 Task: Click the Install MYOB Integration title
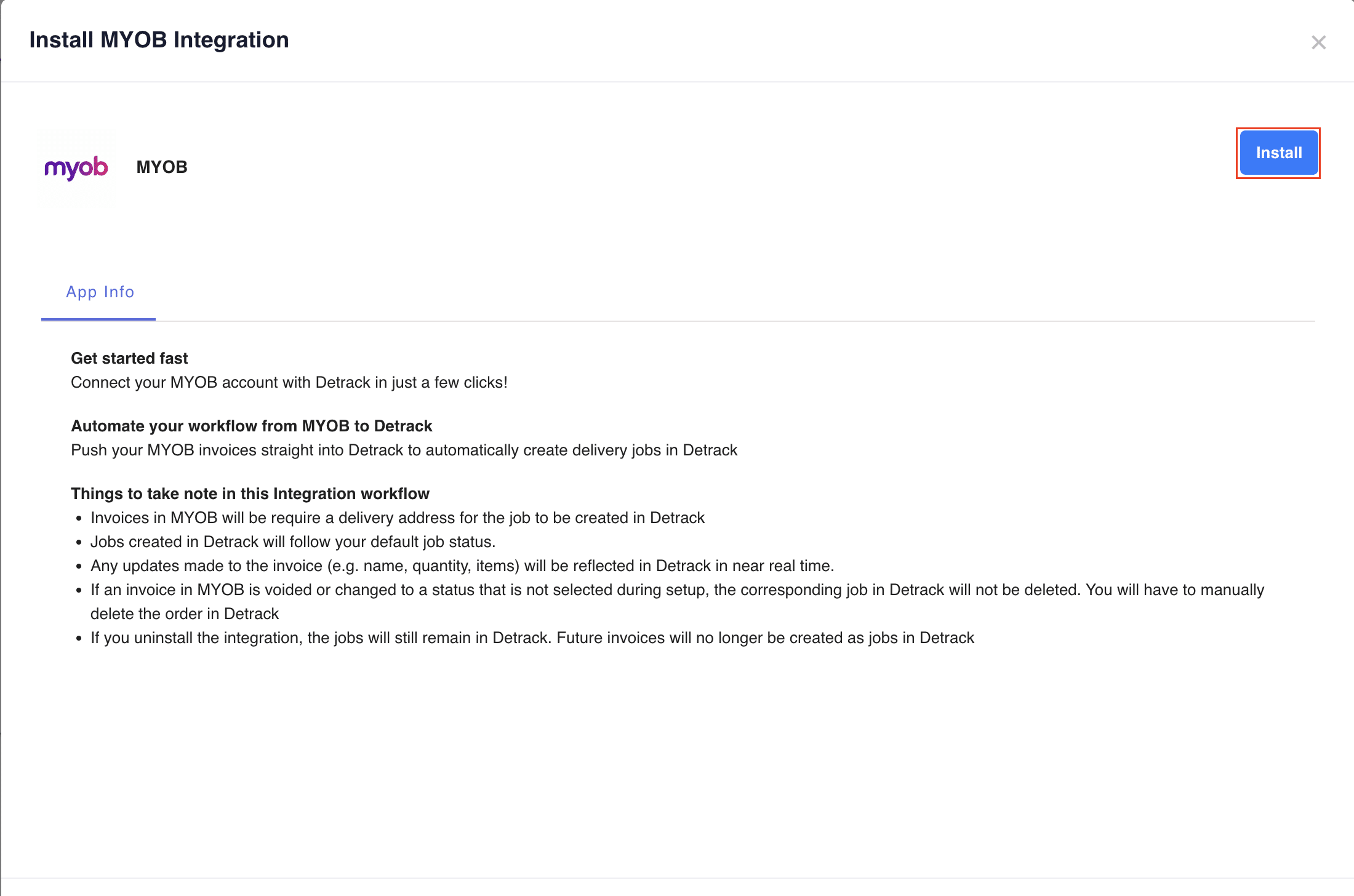pyautogui.click(x=159, y=40)
